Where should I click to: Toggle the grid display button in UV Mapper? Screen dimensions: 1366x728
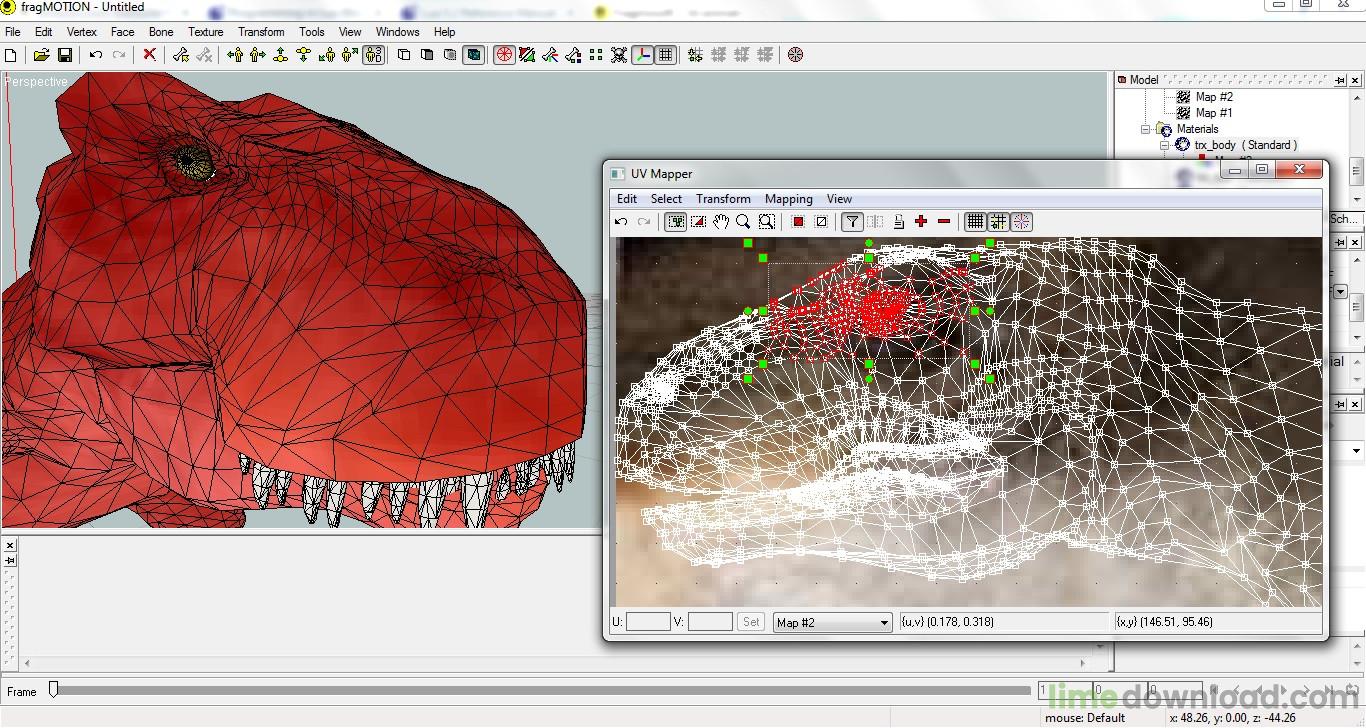point(975,222)
